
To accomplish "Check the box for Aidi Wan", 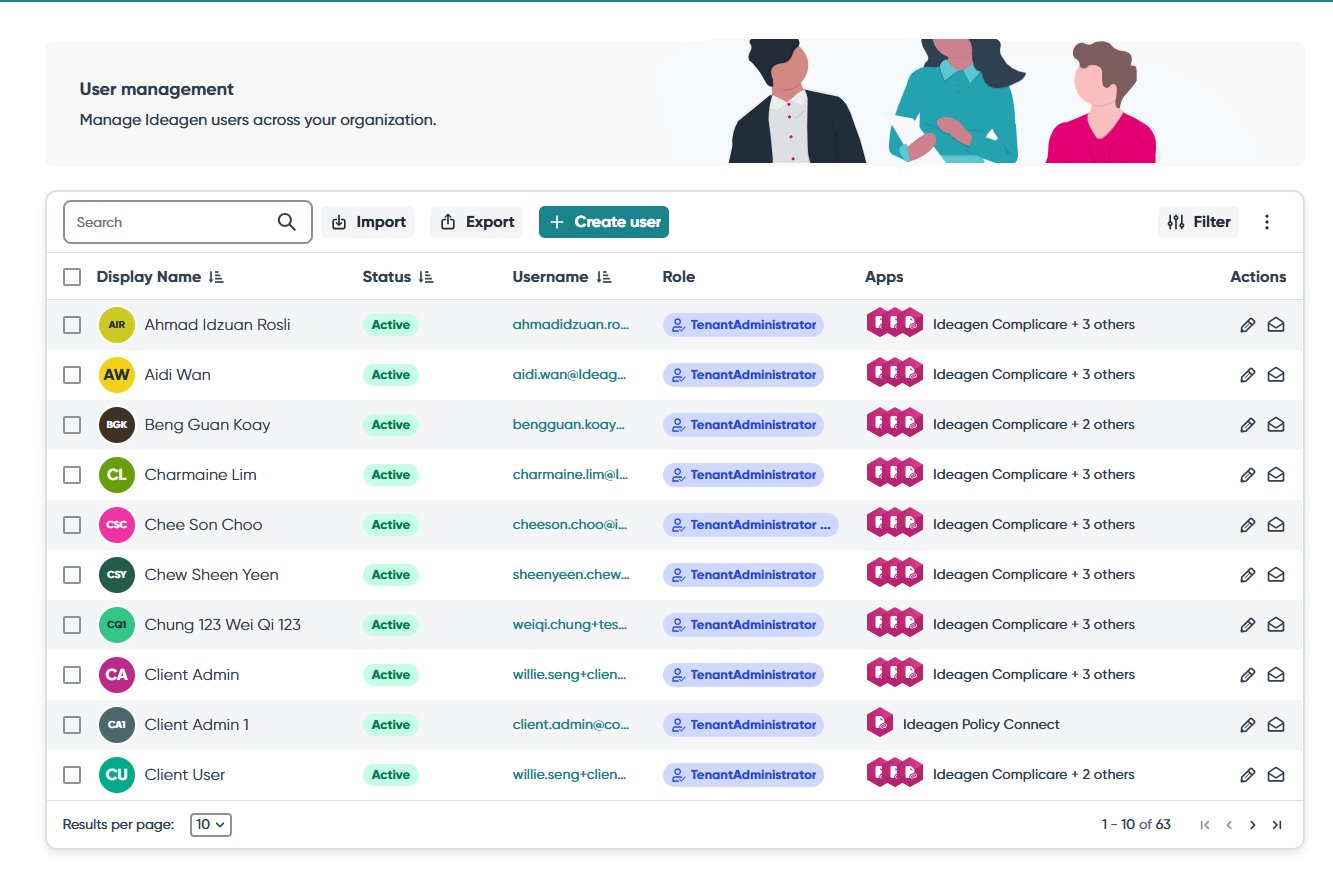I will (72, 375).
